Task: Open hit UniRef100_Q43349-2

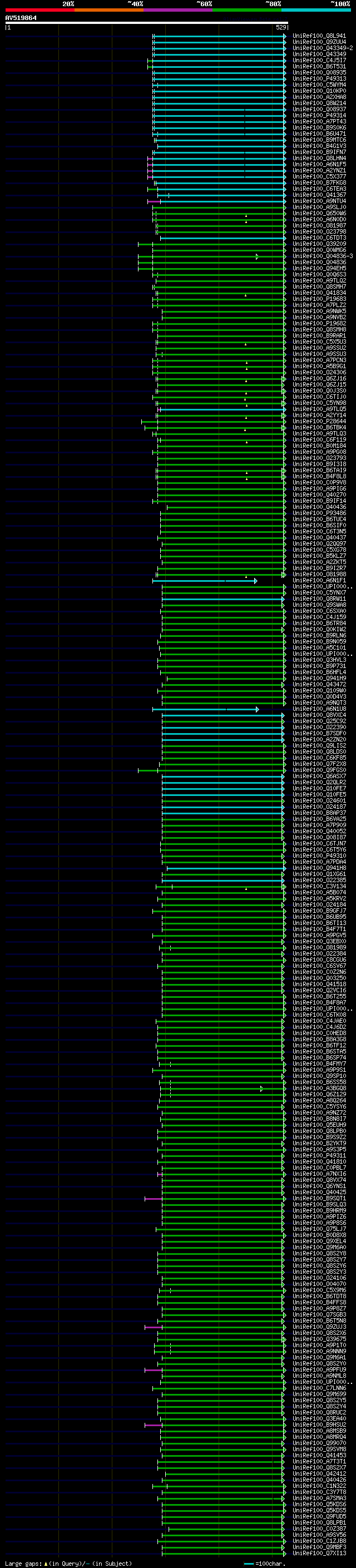Action: tap(323, 48)
